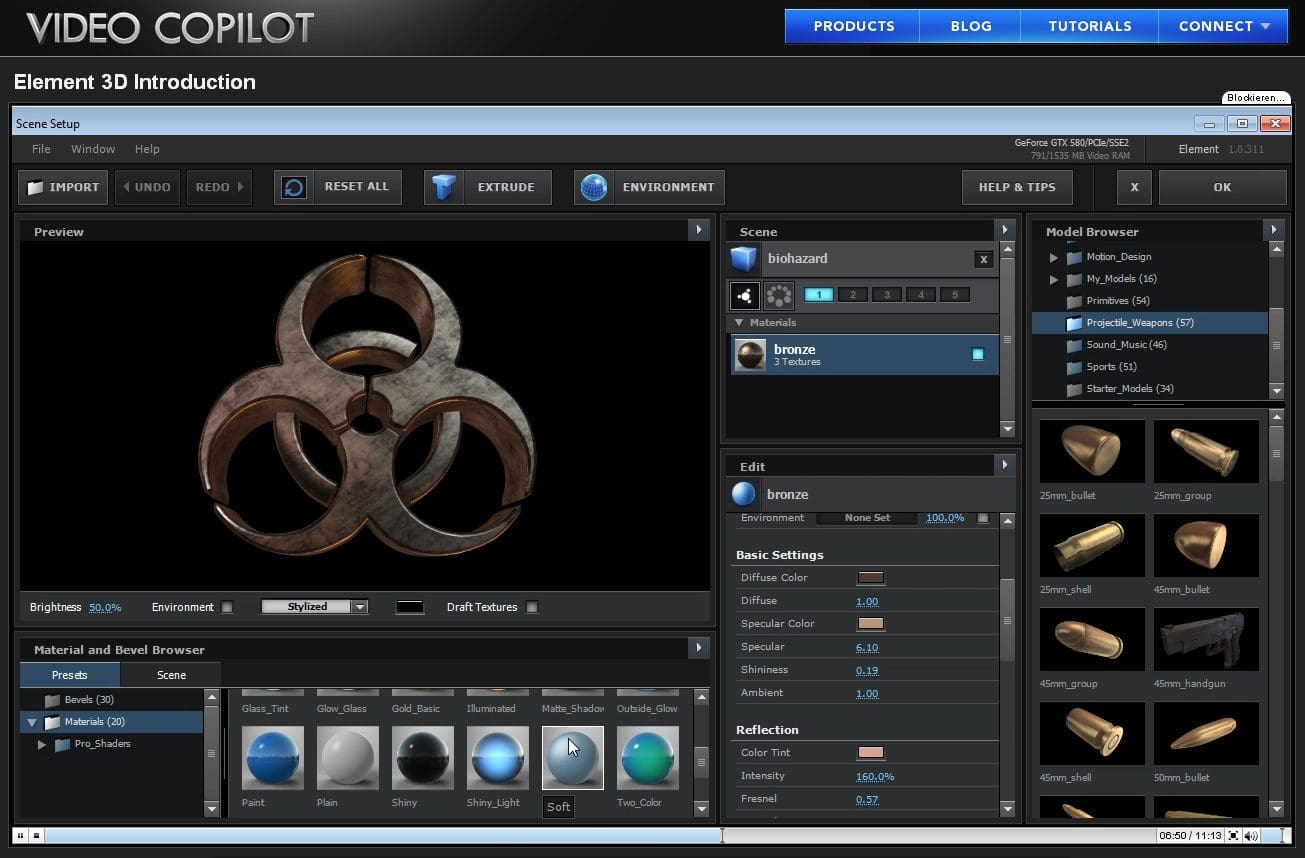Screen dimensions: 1305x858
Task: Open the Help menu
Action: pos(147,149)
